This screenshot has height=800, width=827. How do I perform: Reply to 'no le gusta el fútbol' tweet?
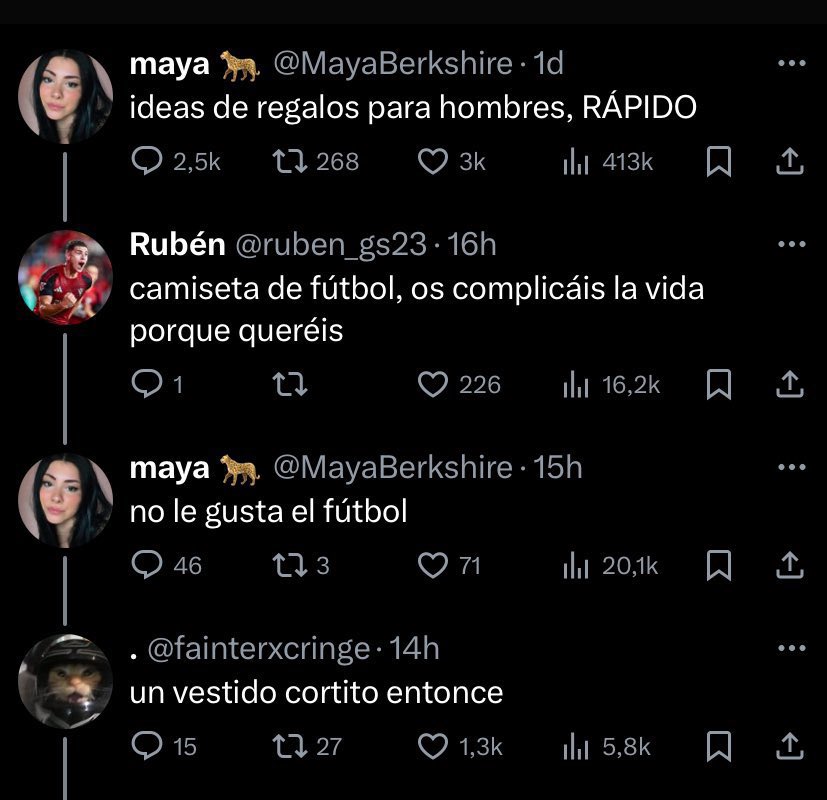147,565
